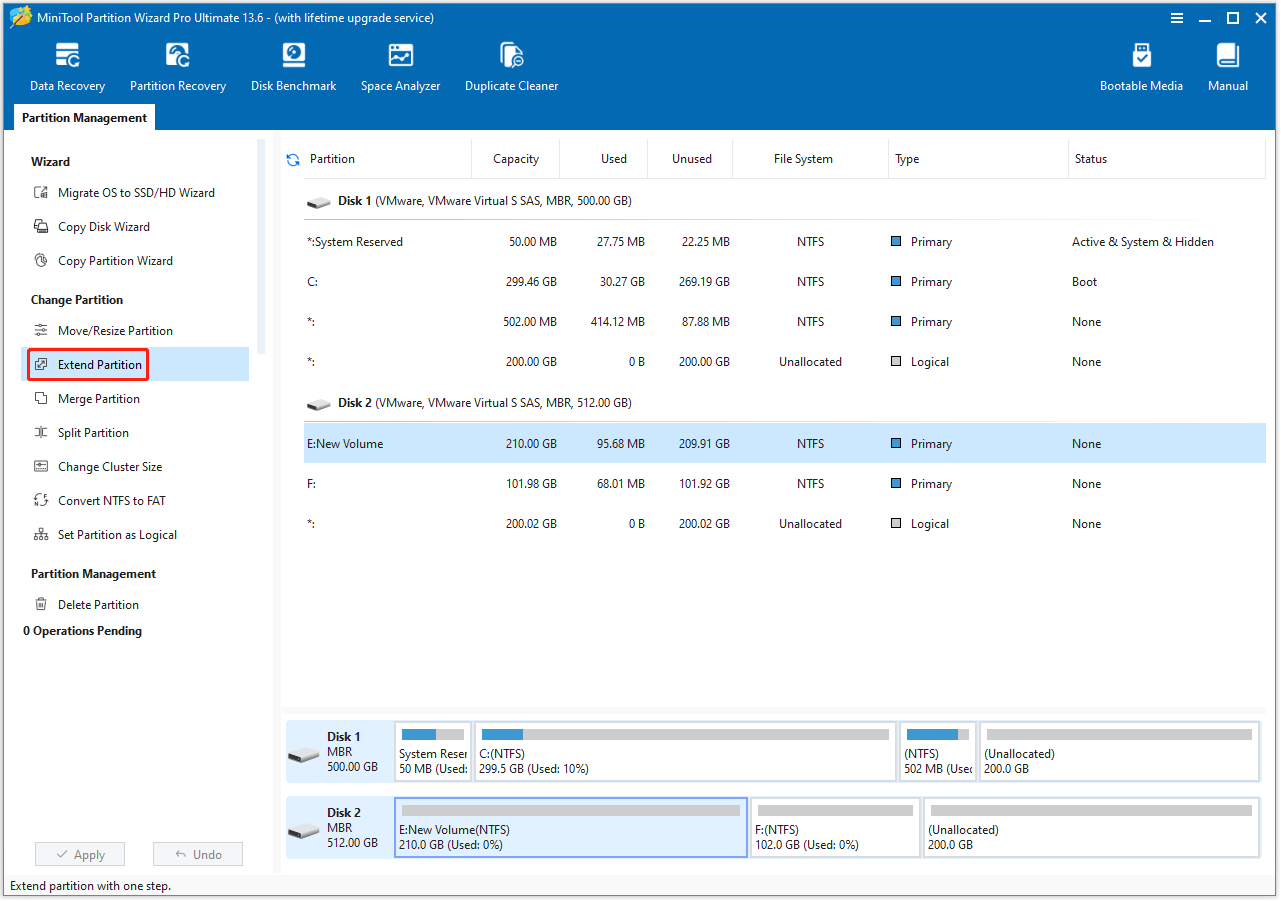The width and height of the screenshot is (1281, 901).
Task: Click the Boot status cell
Action: tap(1084, 282)
